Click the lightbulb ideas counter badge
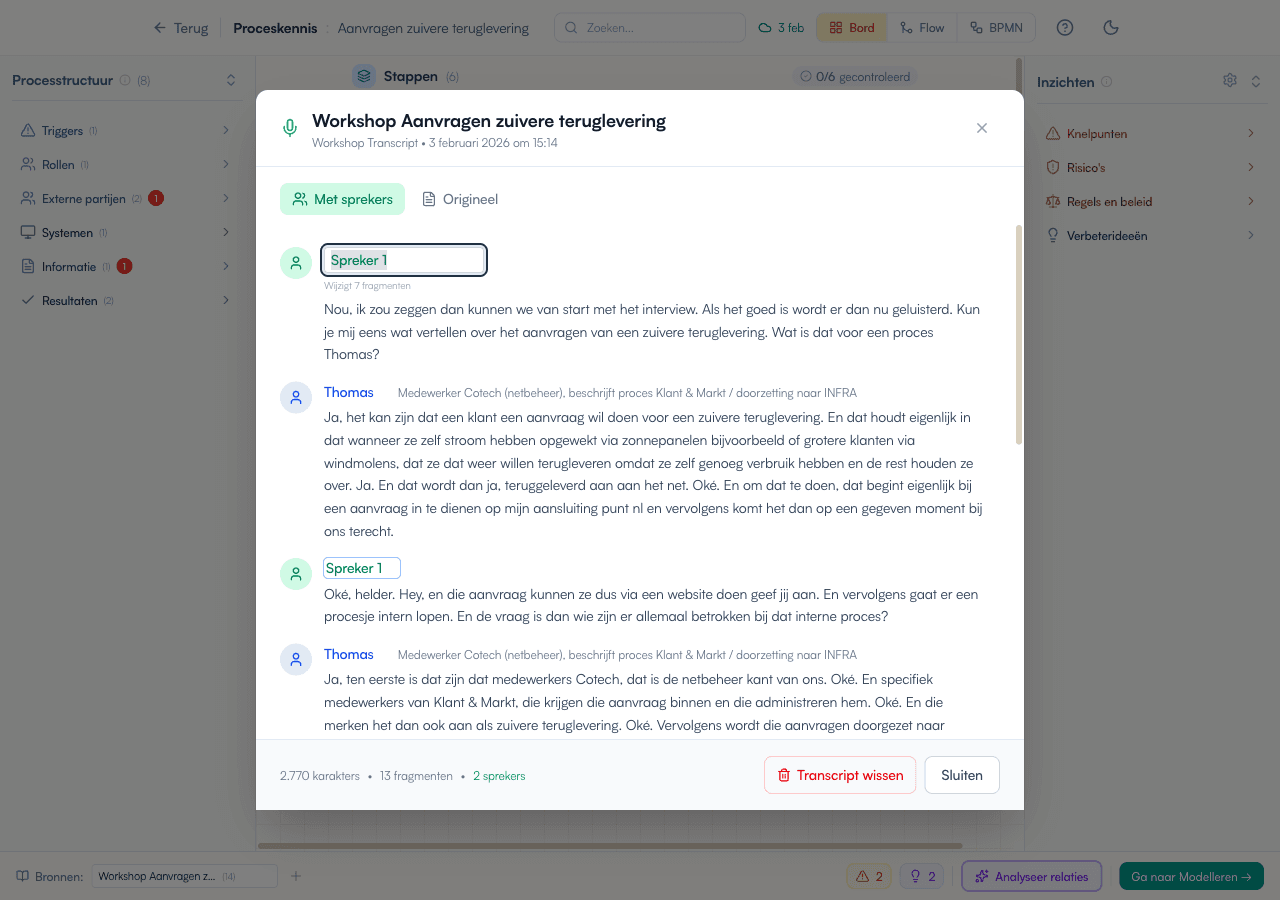The height and width of the screenshot is (900, 1280). pyautogui.click(x=922, y=877)
